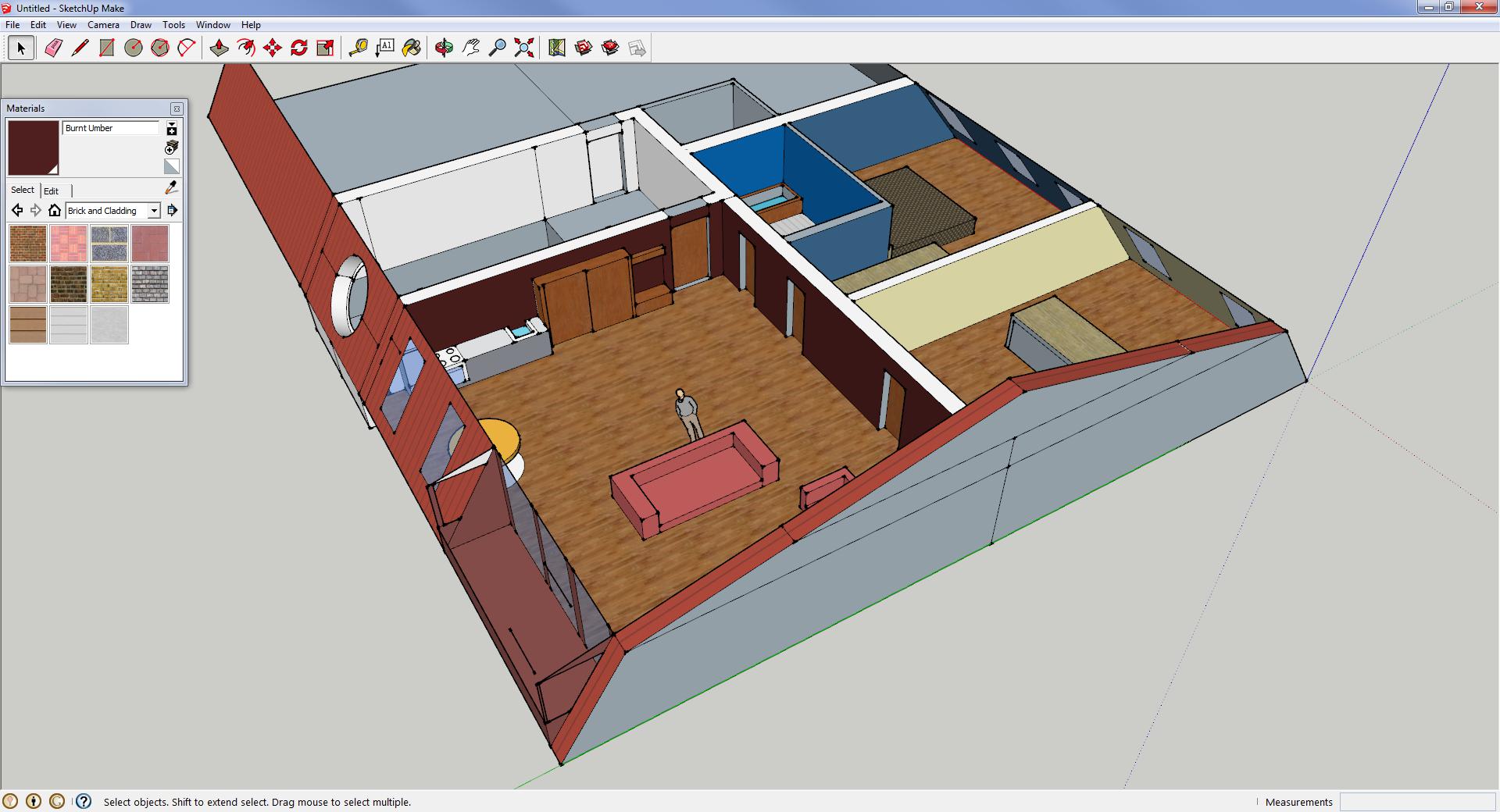Pick the Sample Paint eyedropper
Image resolution: width=1500 pixels, height=812 pixels.
(171, 188)
